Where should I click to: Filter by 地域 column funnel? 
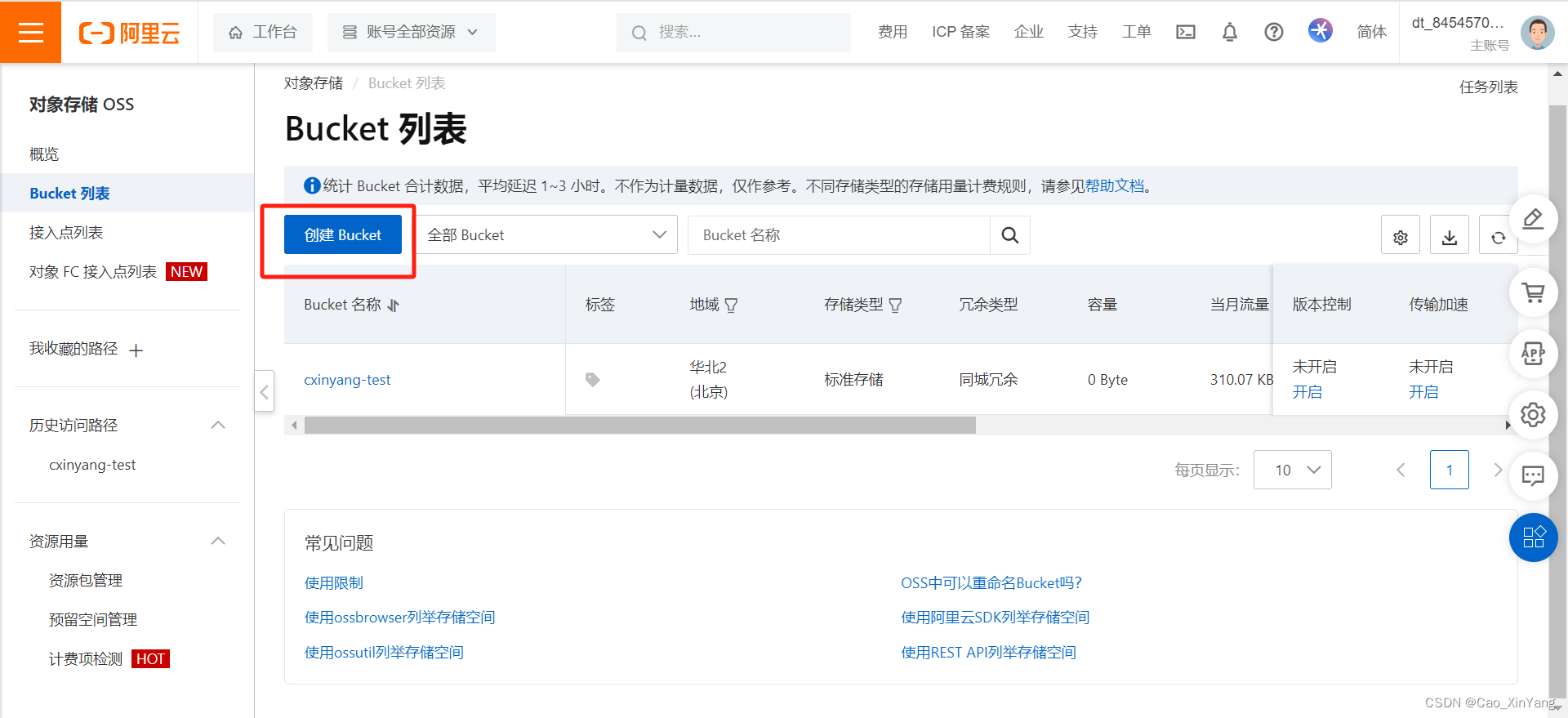(x=731, y=305)
